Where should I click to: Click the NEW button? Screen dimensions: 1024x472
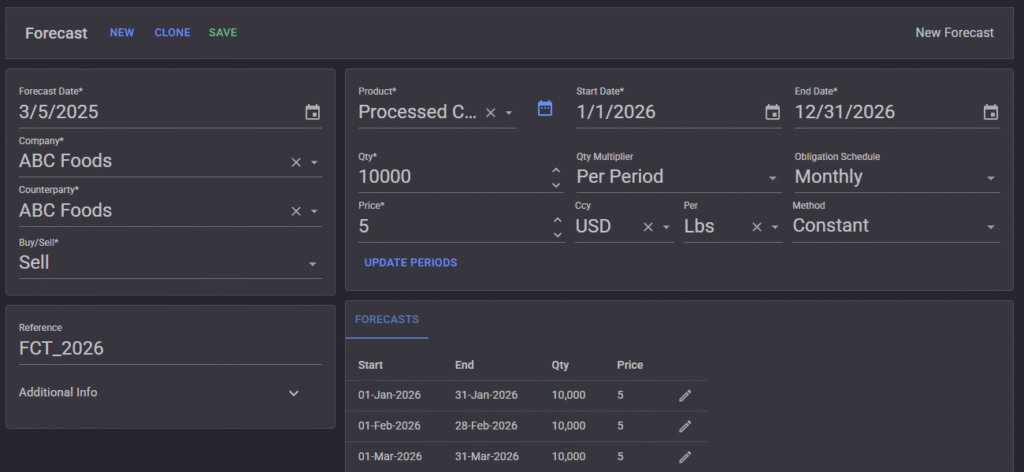pyautogui.click(x=122, y=33)
